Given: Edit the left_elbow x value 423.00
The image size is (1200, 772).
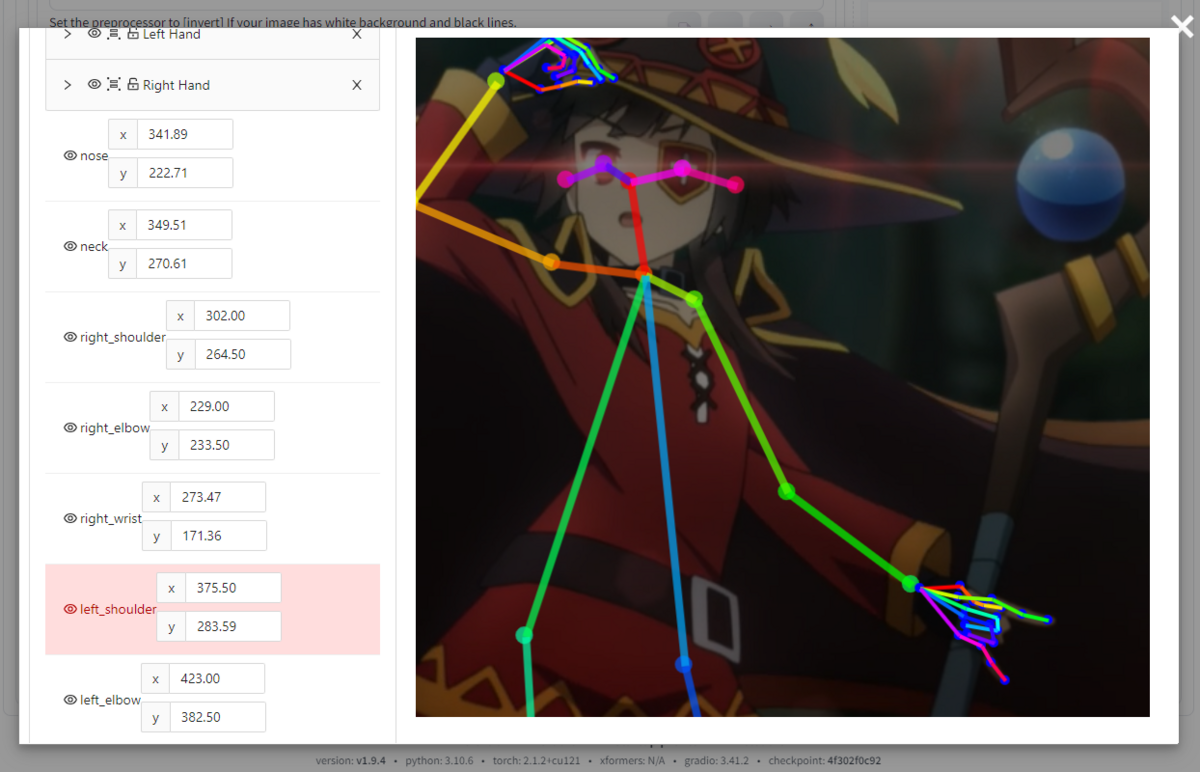Looking at the screenshot, I should [x=217, y=678].
